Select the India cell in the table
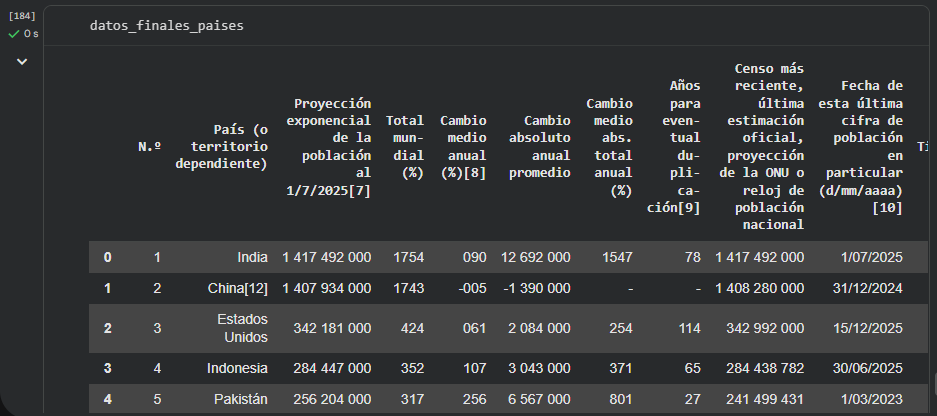Image resolution: width=937 pixels, height=416 pixels. (x=252, y=257)
